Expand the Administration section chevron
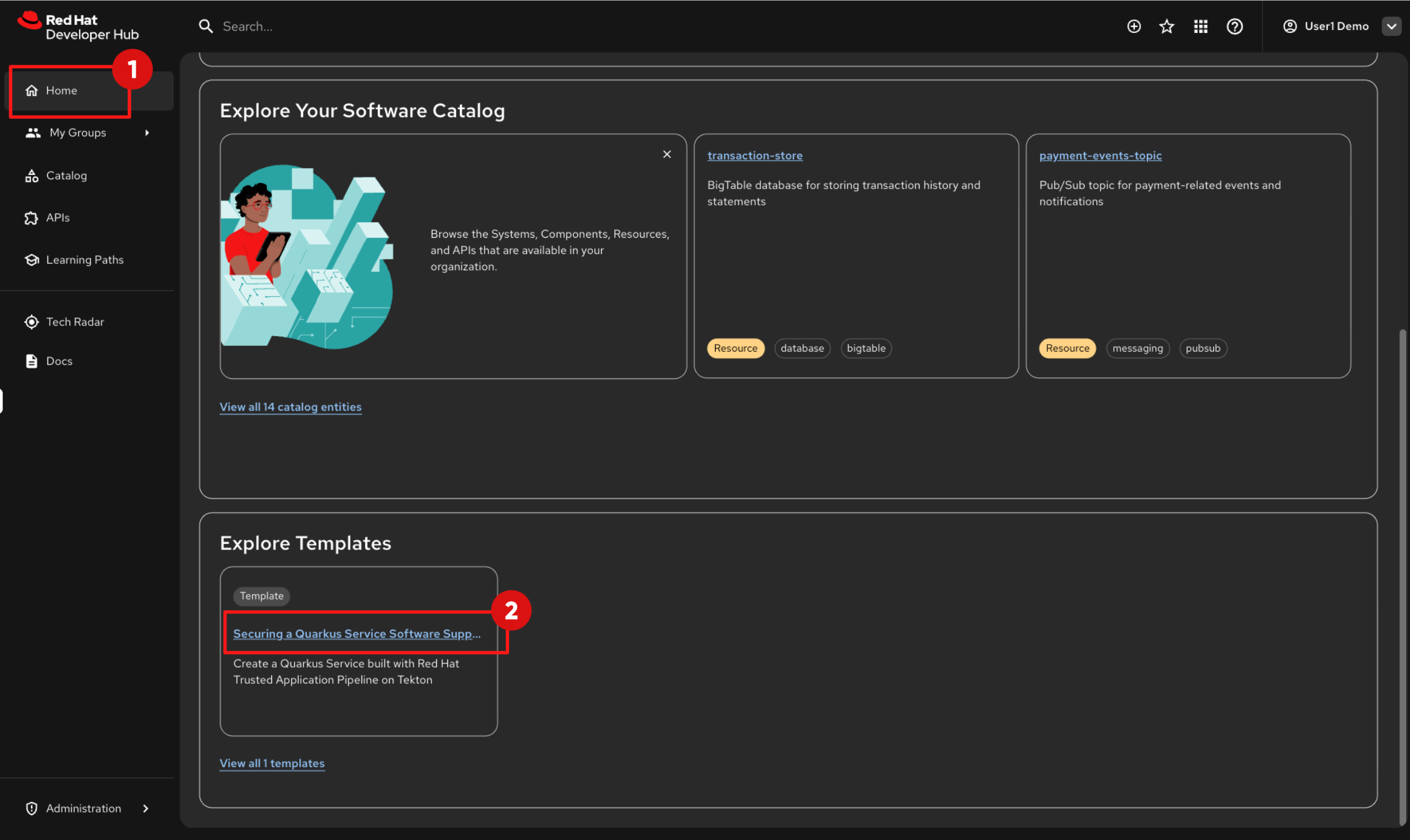The width and height of the screenshot is (1410, 840). [x=146, y=808]
